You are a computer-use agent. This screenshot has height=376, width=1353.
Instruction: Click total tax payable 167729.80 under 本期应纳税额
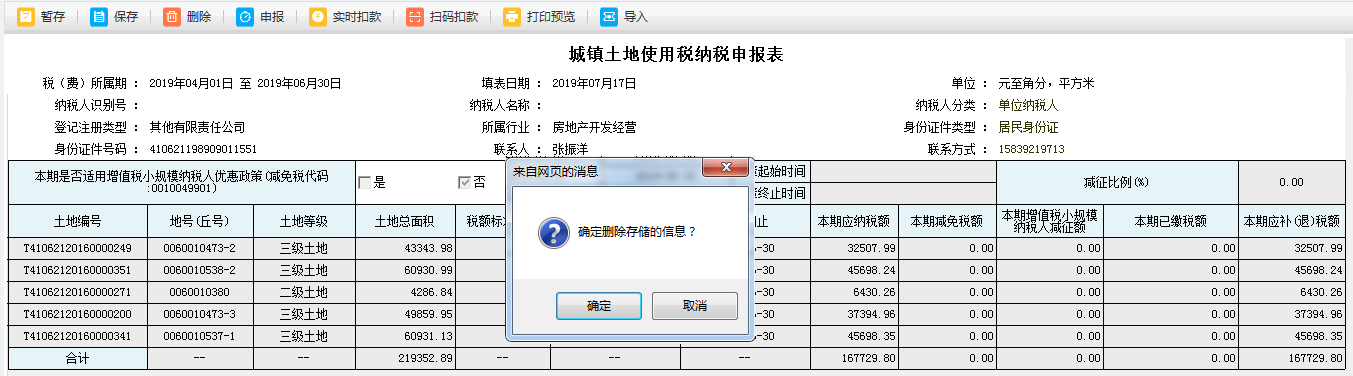(869, 357)
